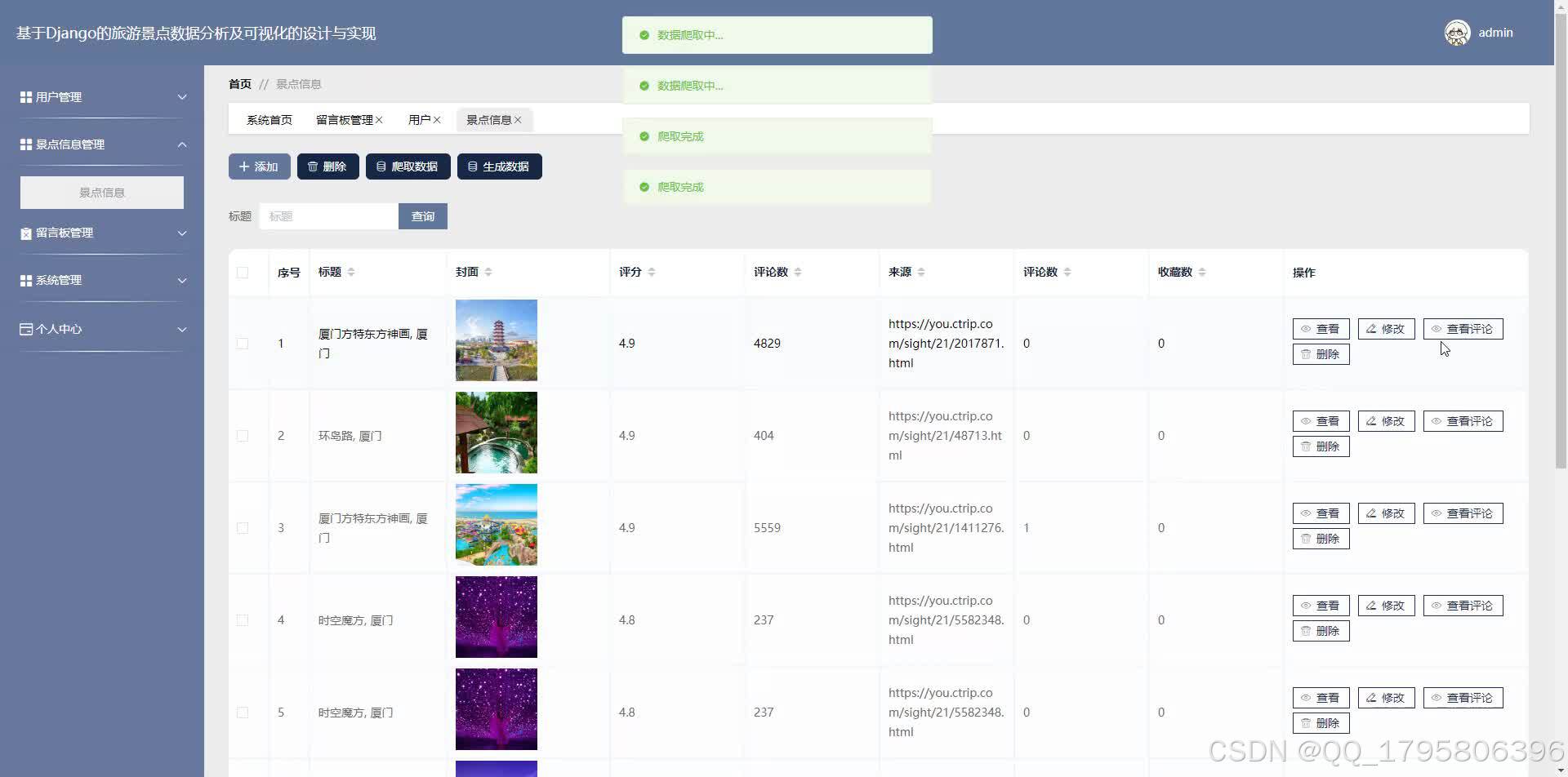Viewport: 1568px width, 777px height.
Task: Click 修改 button in row 1
Action: click(x=1387, y=329)
